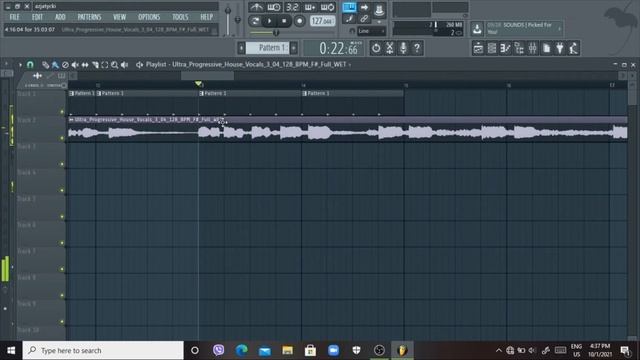Select the Slip tool in playlist

pos(85,64)
